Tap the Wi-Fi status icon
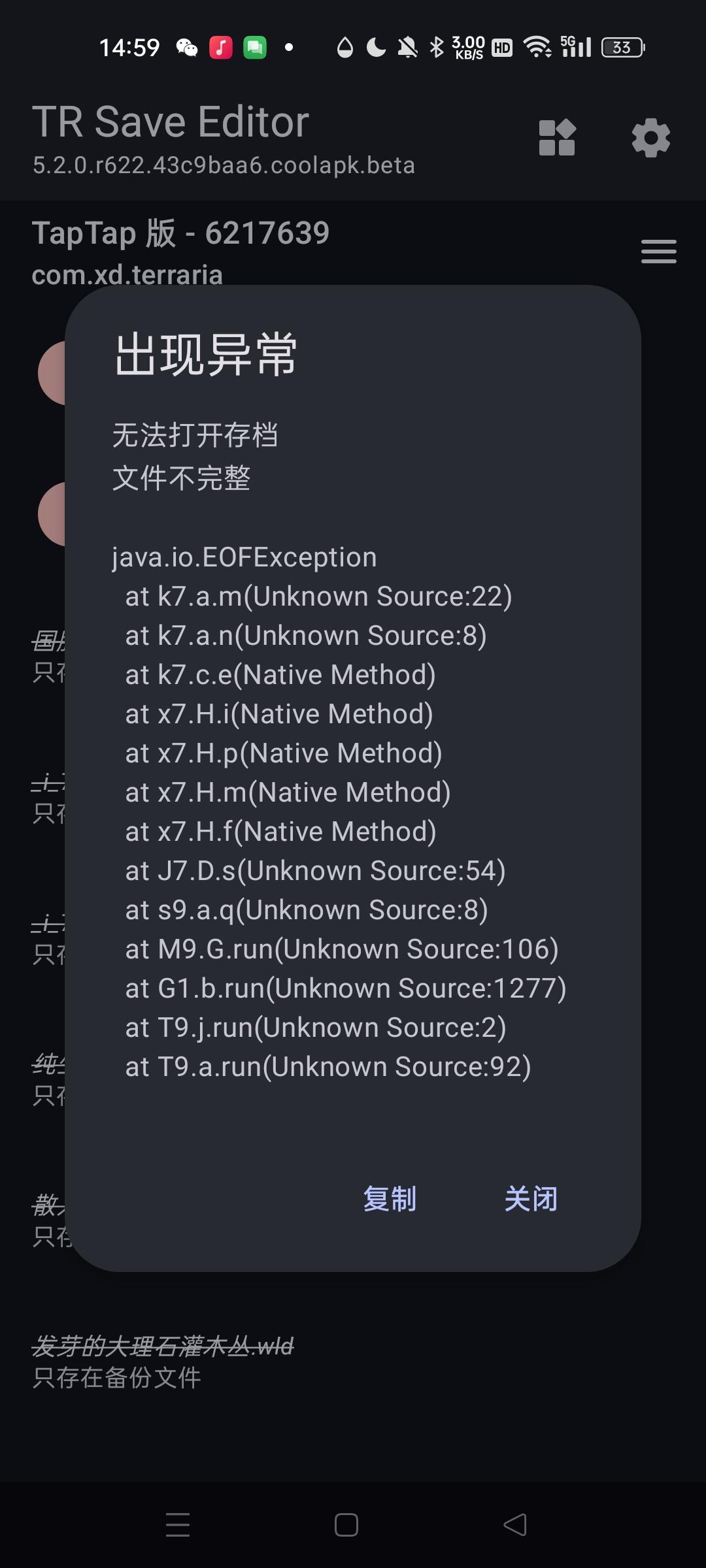706x1568 pixels. click(537, 48)
